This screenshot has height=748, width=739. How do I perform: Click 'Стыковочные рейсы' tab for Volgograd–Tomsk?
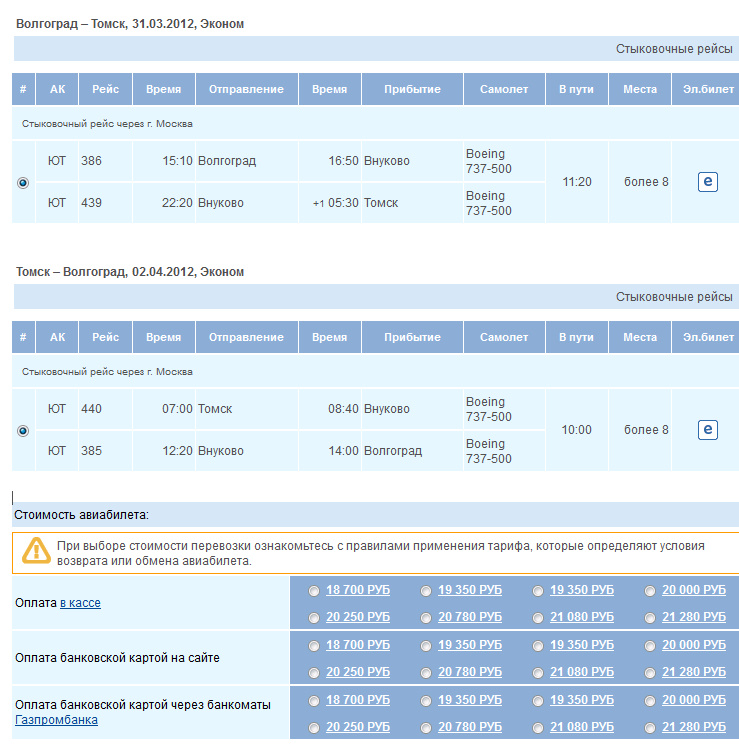coord(674,49)
